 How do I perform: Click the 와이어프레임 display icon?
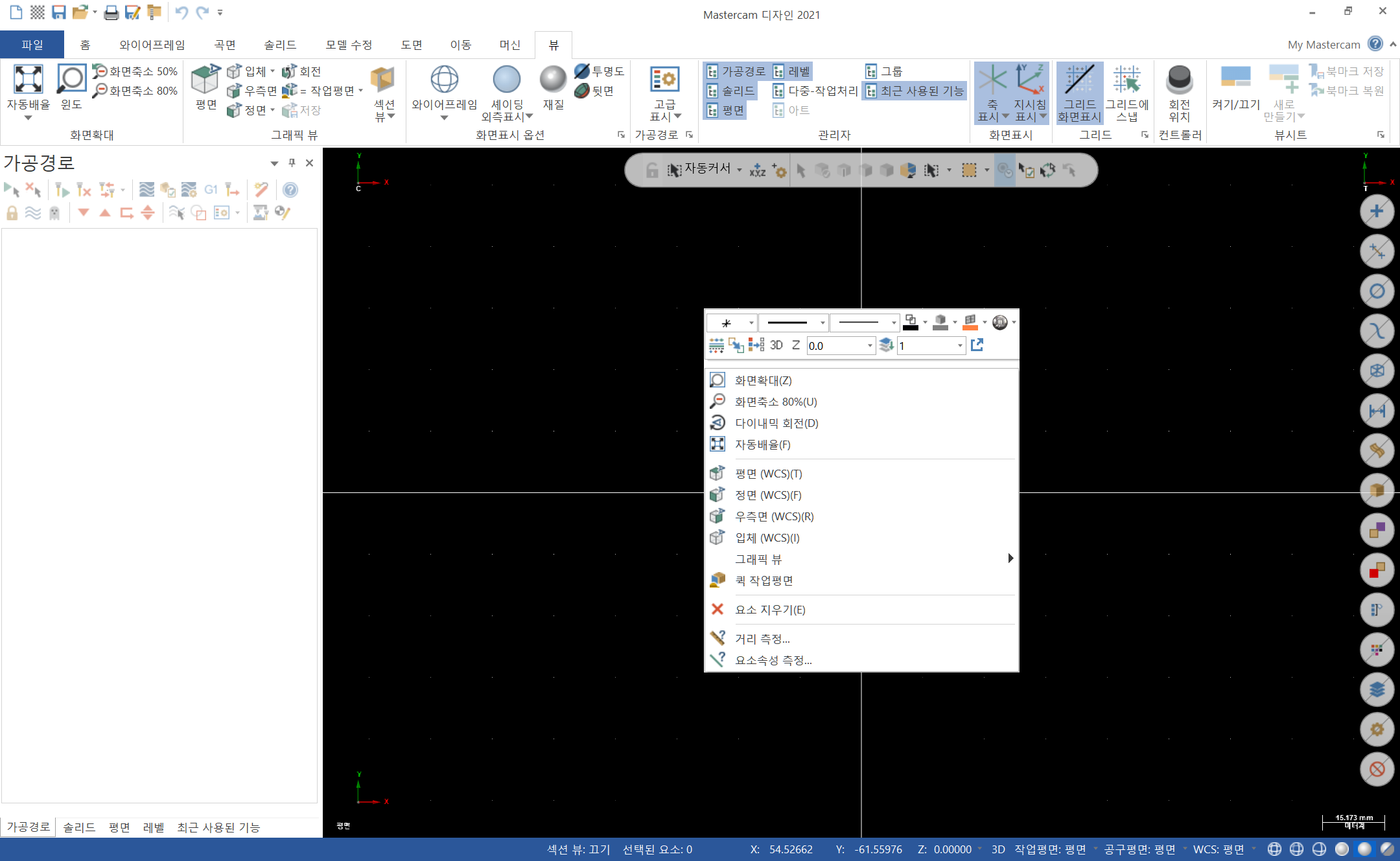pos(444,80)
